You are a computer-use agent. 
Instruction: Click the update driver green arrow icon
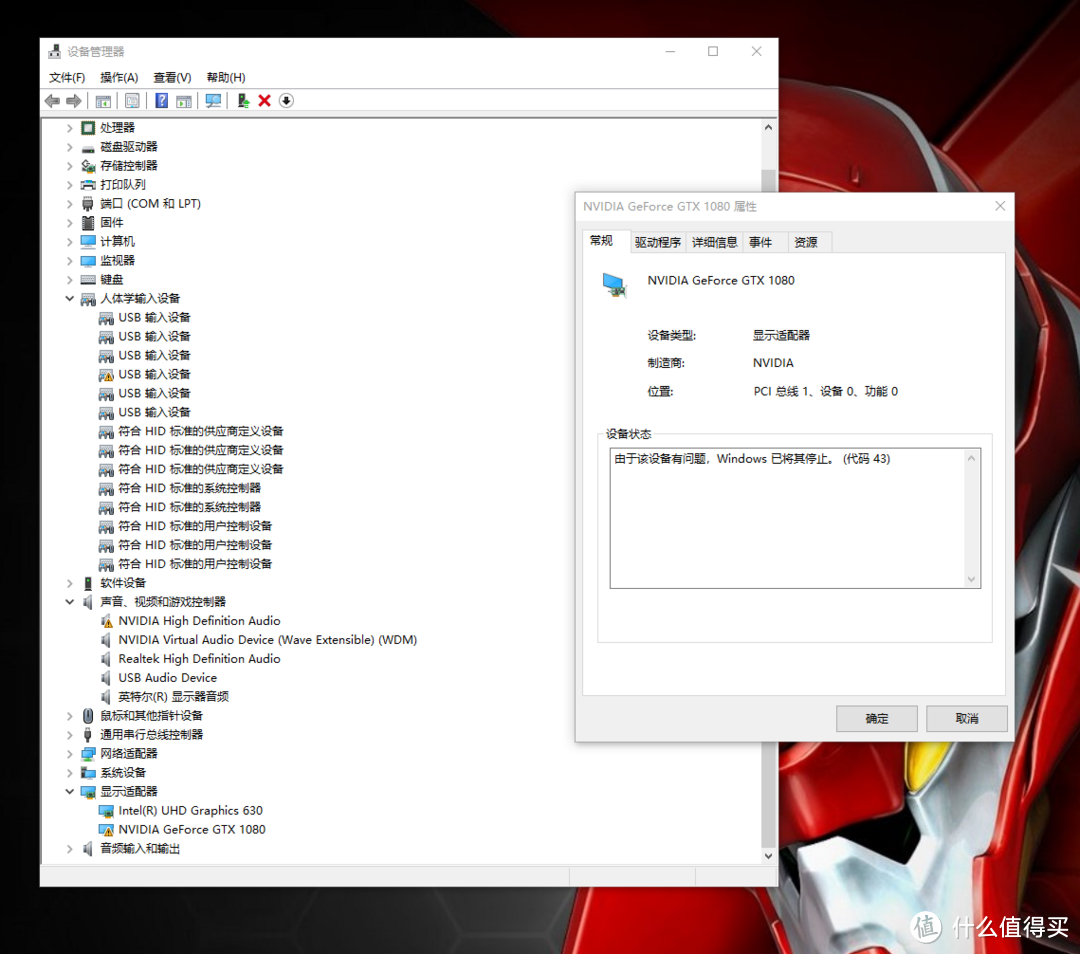pos(243,101)
